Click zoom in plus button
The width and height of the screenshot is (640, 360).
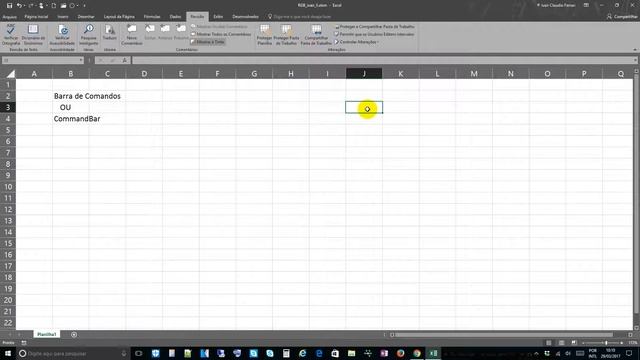622,343
